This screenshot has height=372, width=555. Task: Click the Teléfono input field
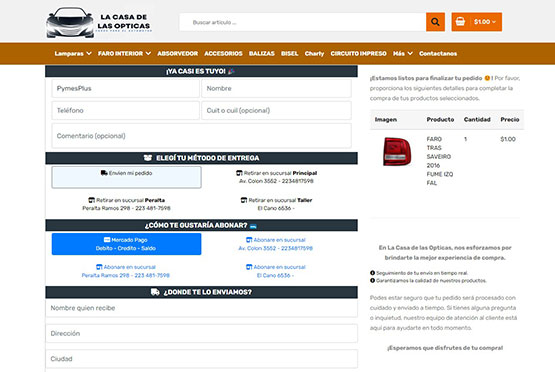click(126, 110)
